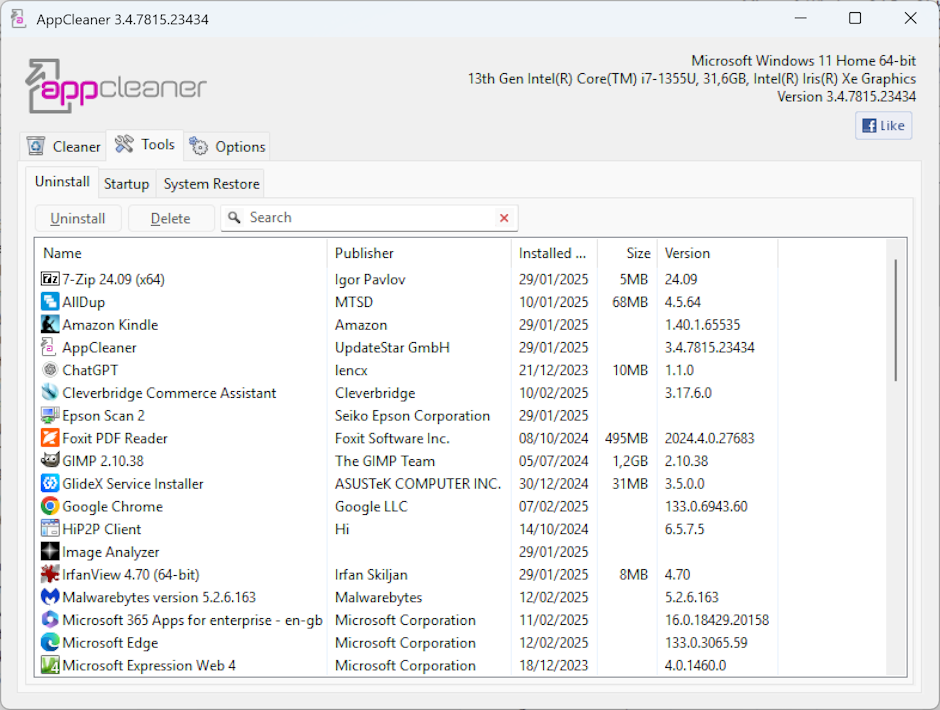This screenshot has height=710, width=940.
Task: Click the vertical scrollbar of the app list
Action: 895,320
